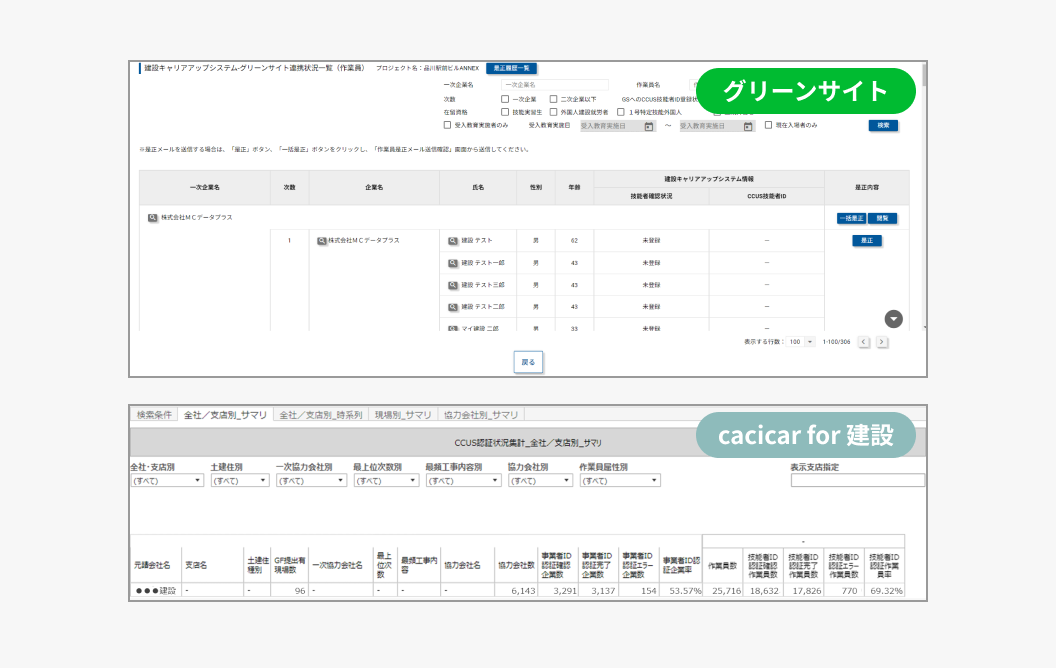Open the 一次協力会社別 filter dropdown

coord(311,481)
